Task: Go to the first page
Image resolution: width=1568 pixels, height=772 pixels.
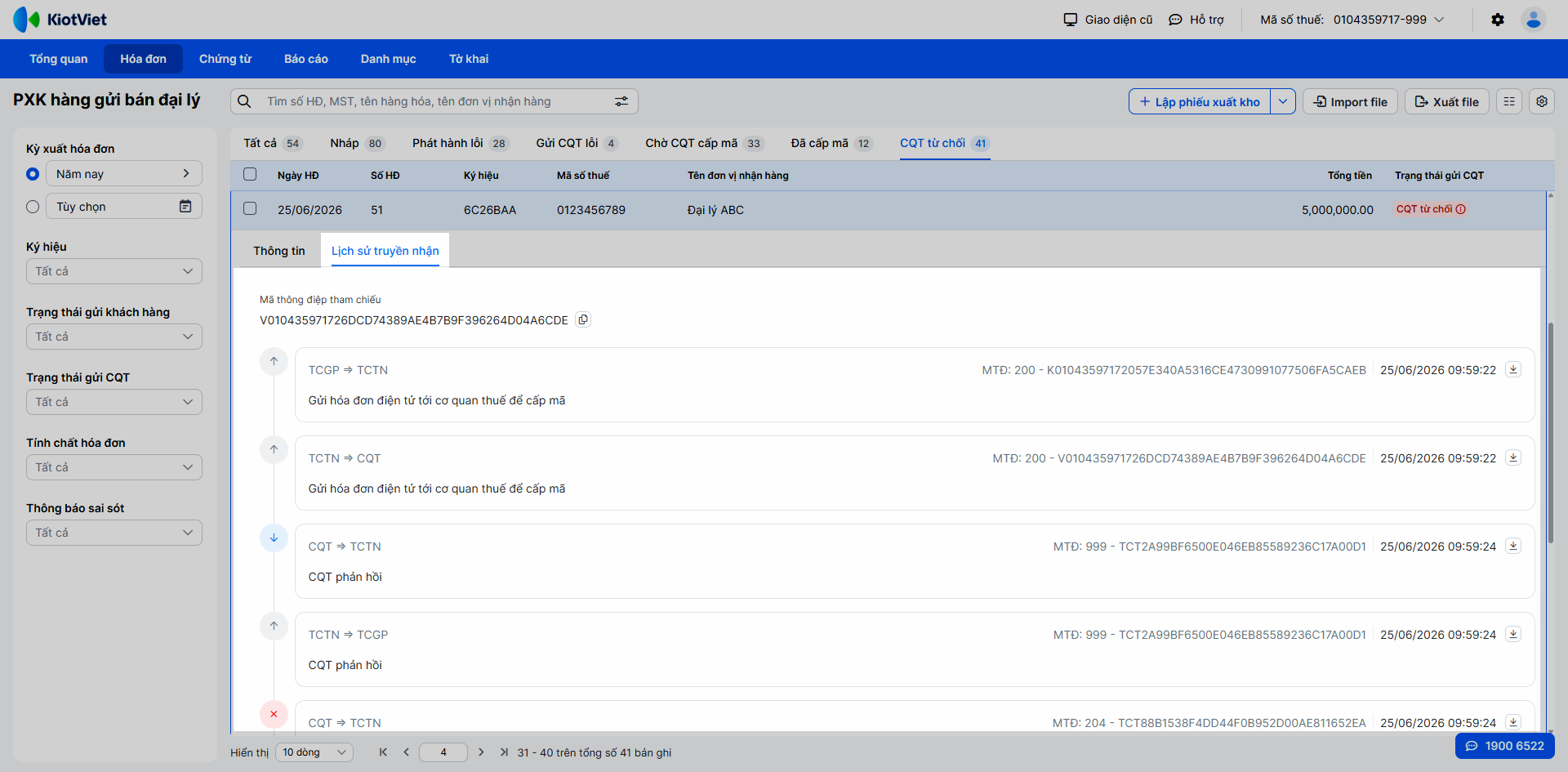Action: 383,752
